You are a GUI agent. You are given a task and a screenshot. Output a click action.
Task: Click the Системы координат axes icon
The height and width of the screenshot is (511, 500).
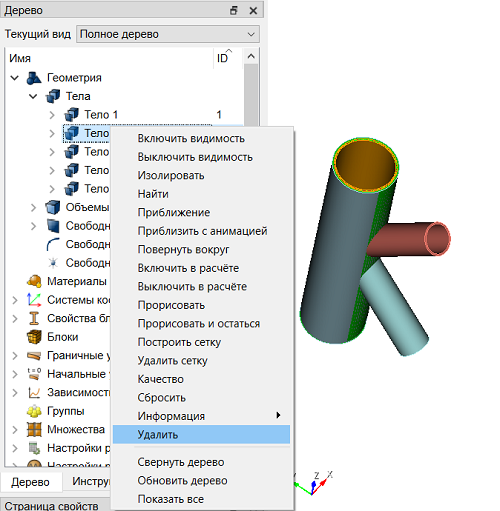coord(34,300)
